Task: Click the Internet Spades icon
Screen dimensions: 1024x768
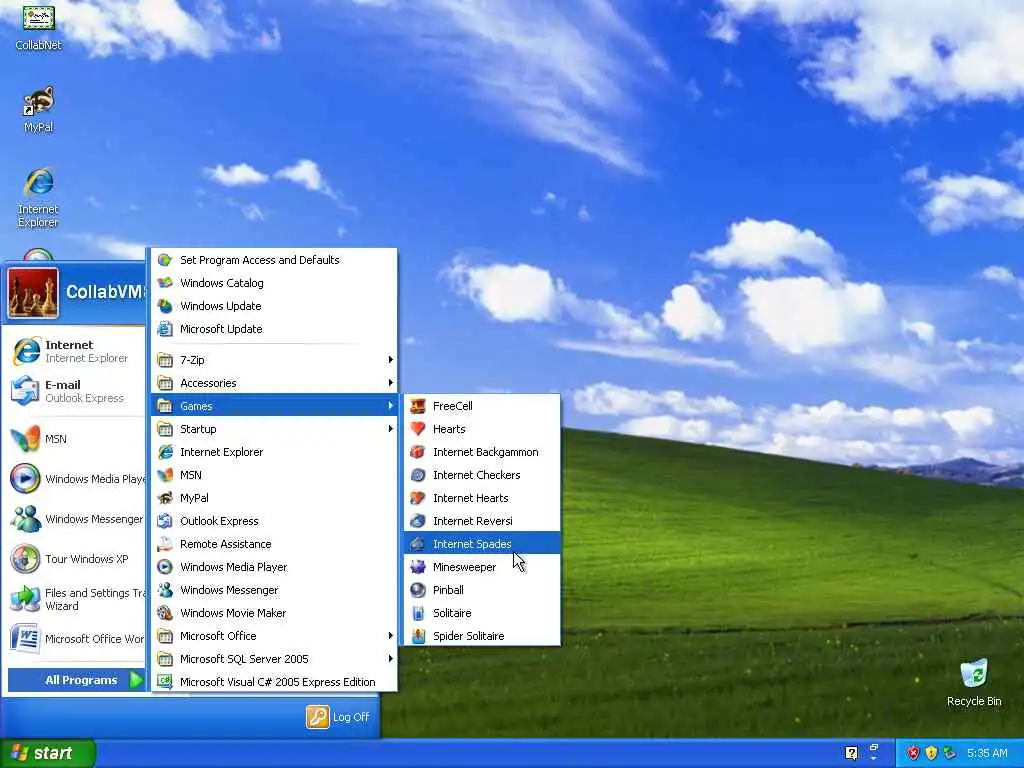Action: (418, 543)
